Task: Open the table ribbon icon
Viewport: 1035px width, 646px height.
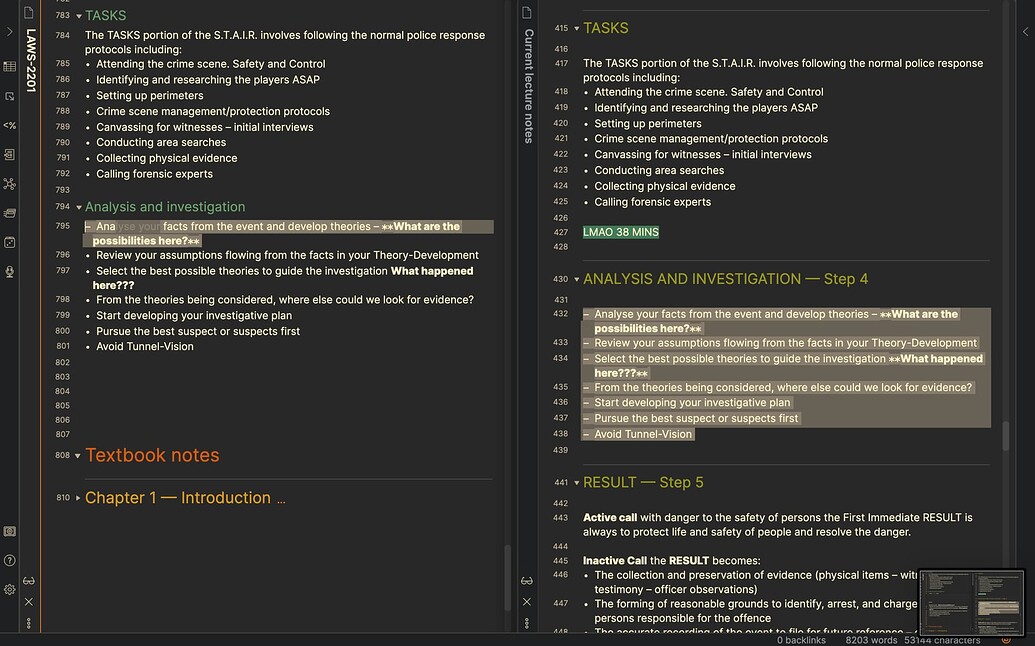Action: (x=9, y=67)
